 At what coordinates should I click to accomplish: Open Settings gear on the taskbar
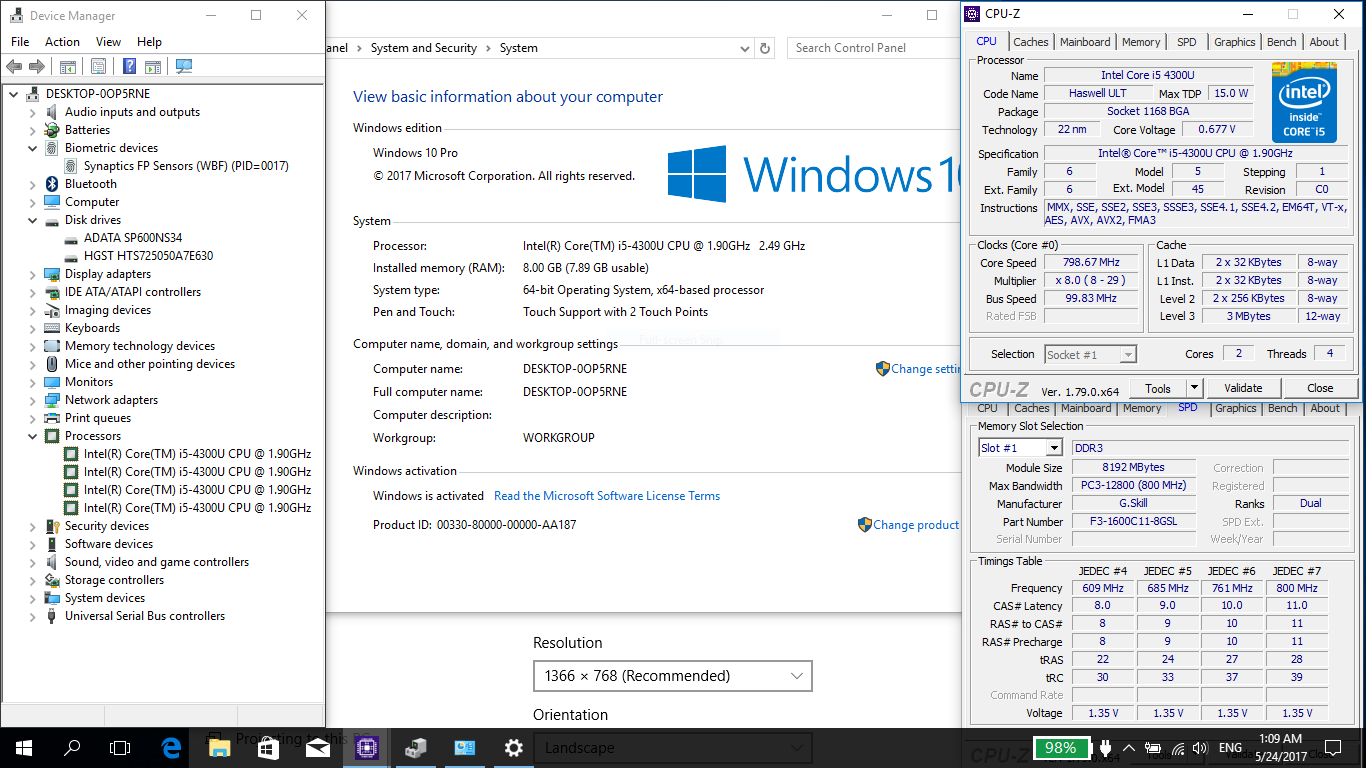(513, 747)
